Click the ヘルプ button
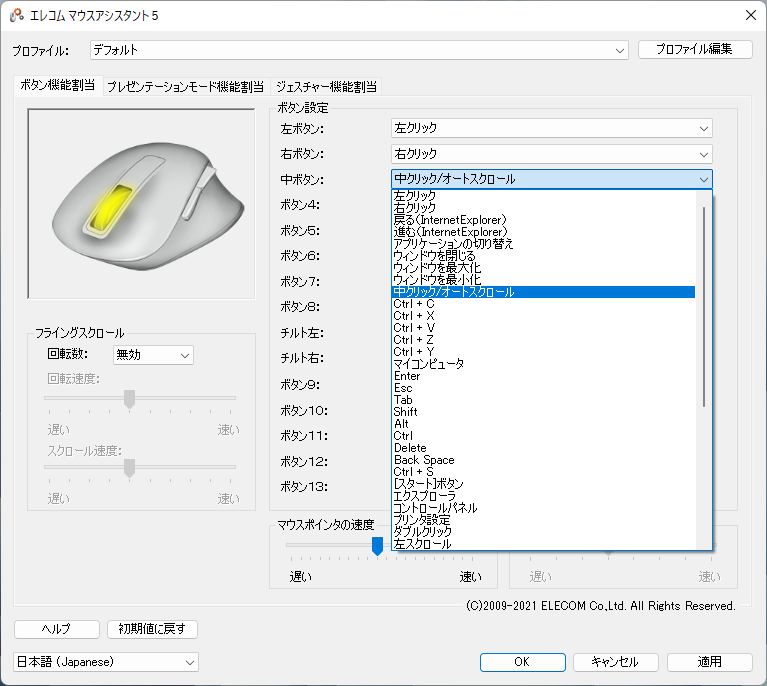This screenshot has width=767, height=686. 57,629
